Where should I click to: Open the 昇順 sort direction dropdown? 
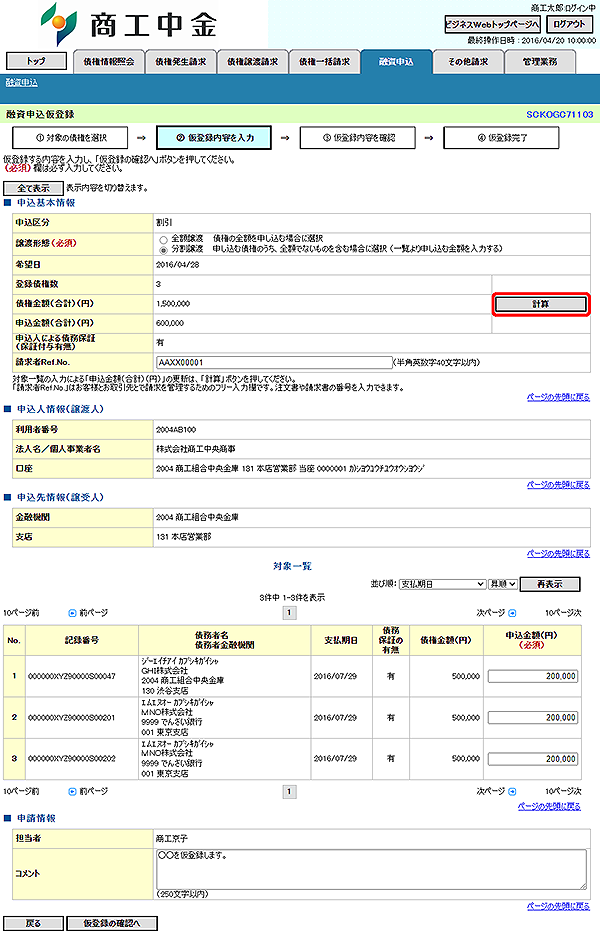pyautogui.click(x=503, y=584)
